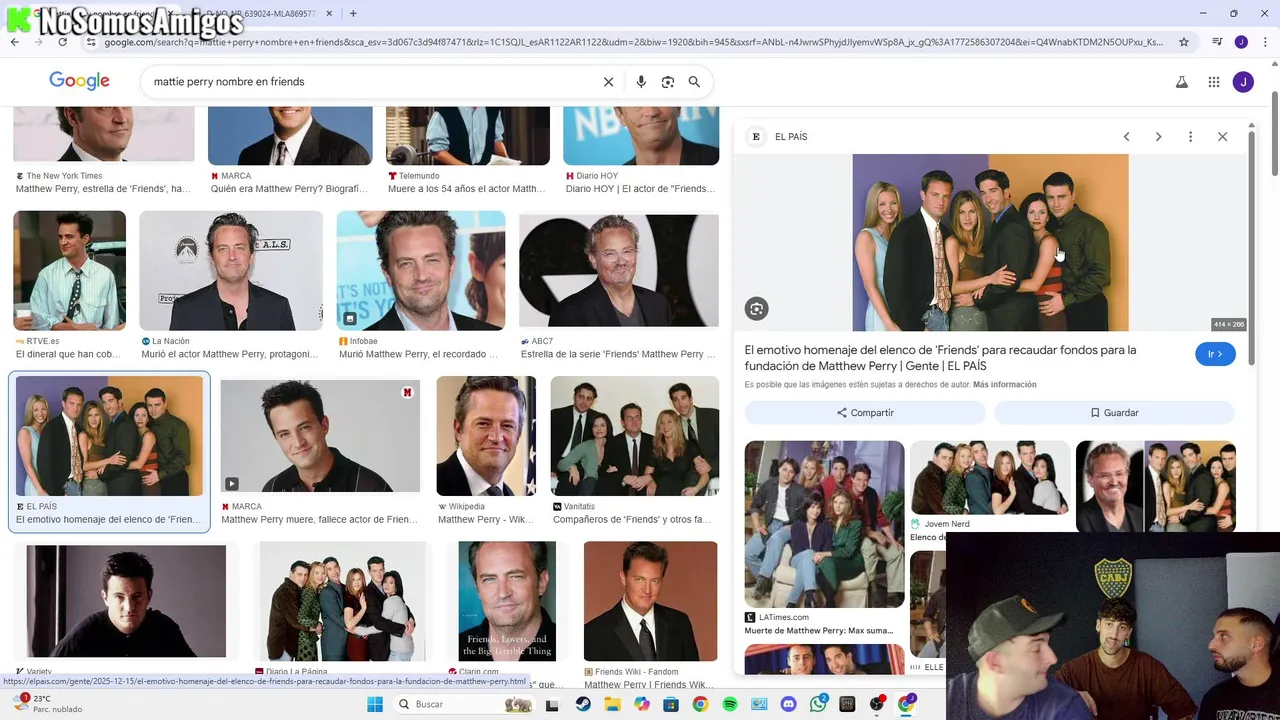Start voice search with the microphone icon
This screenshot has width=1280, height=720.
click(641, 82)
